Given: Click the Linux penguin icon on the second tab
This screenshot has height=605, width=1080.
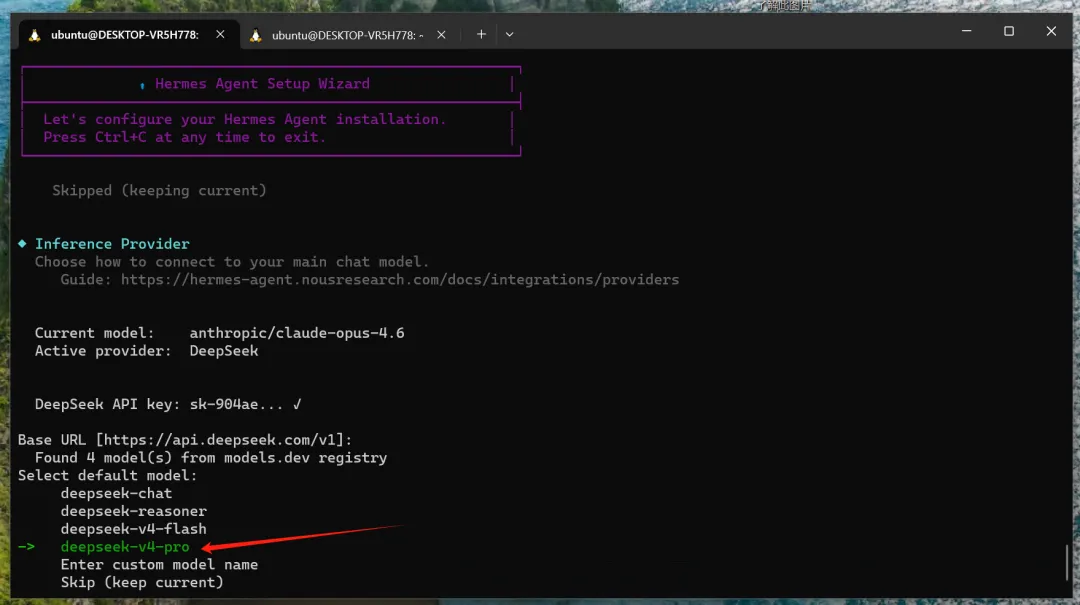Looking at the screenshot, I should click(x=256, y=35).
